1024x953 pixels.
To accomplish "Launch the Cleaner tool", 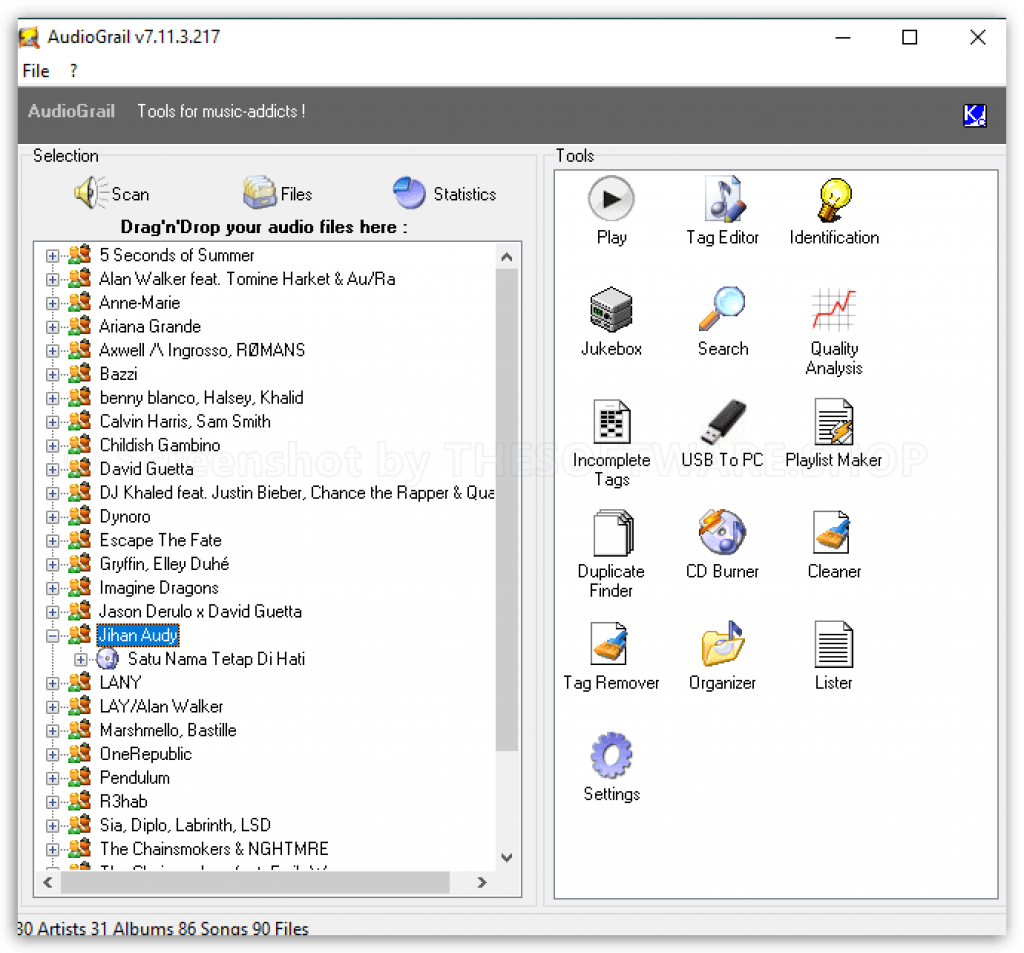I will pyautogui.click(x=834, y=544).
